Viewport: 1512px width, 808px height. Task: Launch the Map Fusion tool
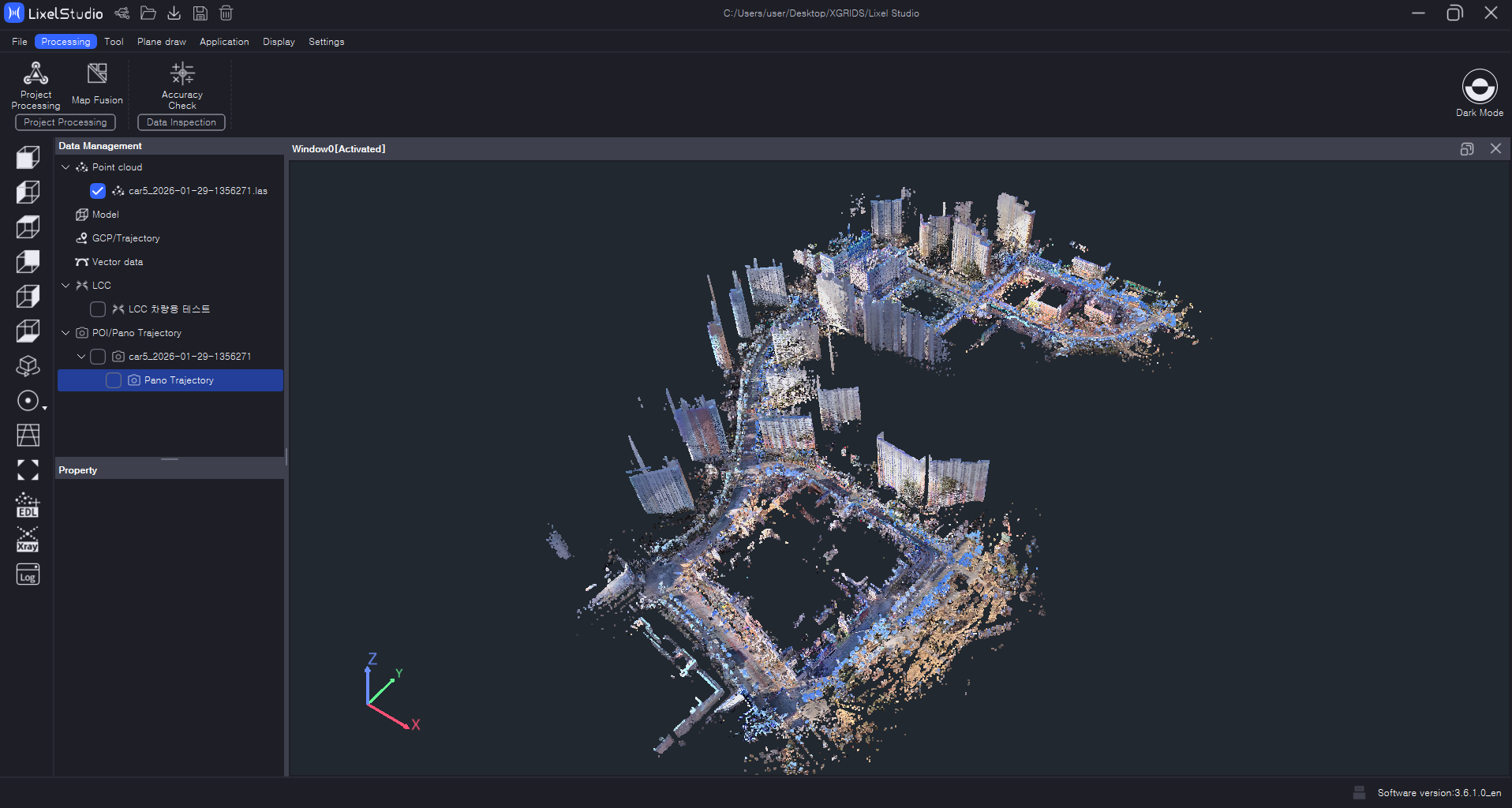click(97, 84)
